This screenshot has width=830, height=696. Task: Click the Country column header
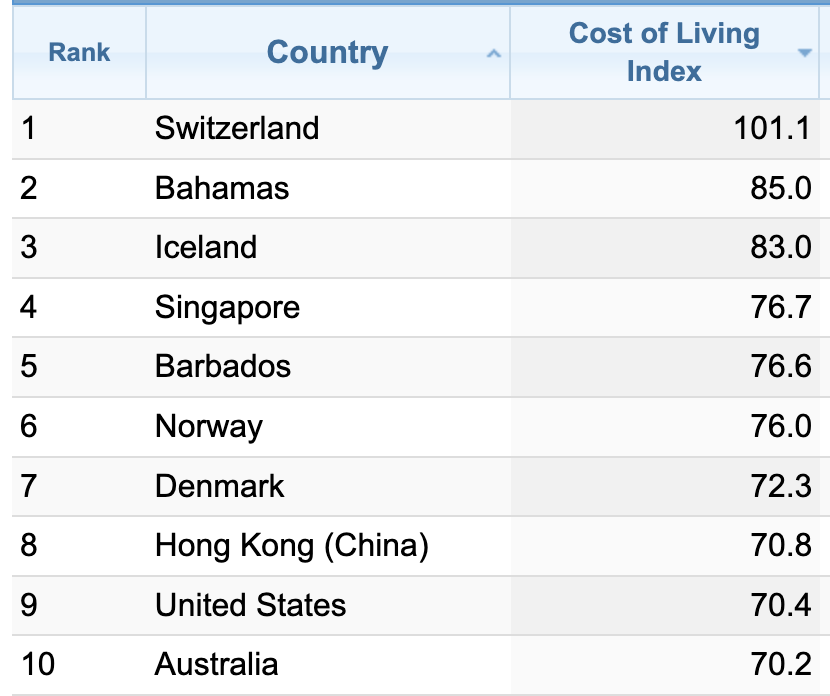click(x=327, y=53)
